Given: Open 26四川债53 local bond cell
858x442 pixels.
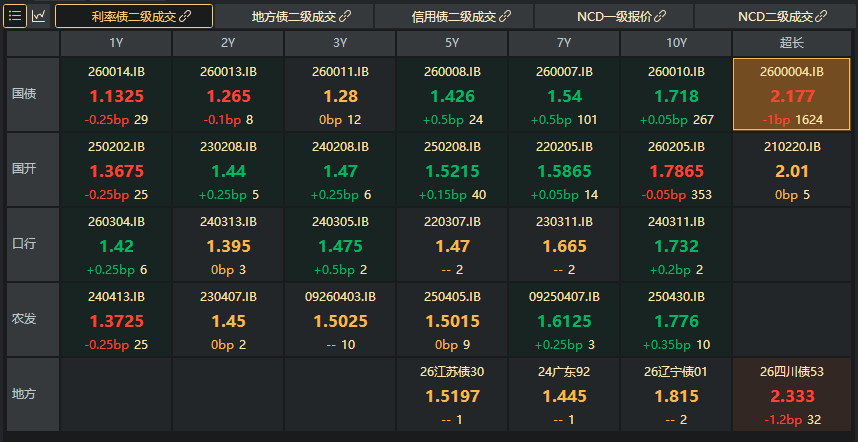Looking at the screenshot, I should [792, 394].
